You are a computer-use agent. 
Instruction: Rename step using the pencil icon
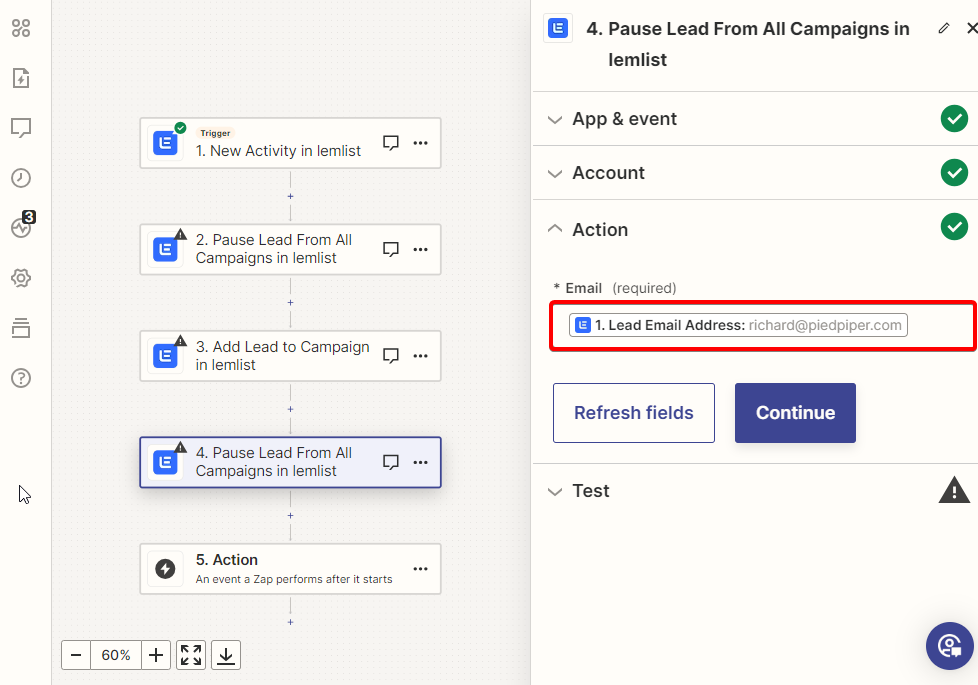[x=944, y=28]
